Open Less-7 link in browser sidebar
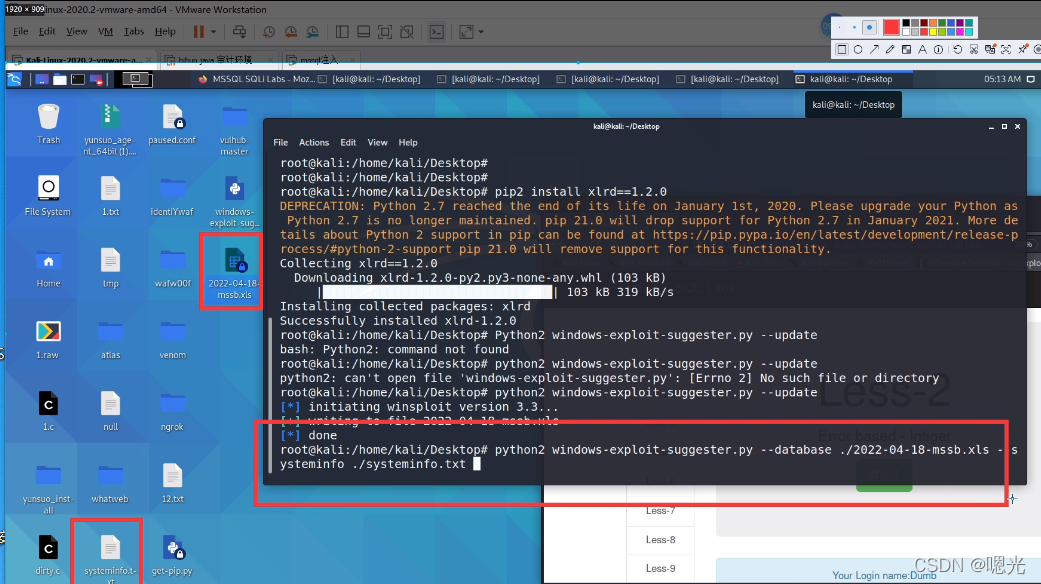This screenshot has height=584, width=1041. click(x=661, y=510)
